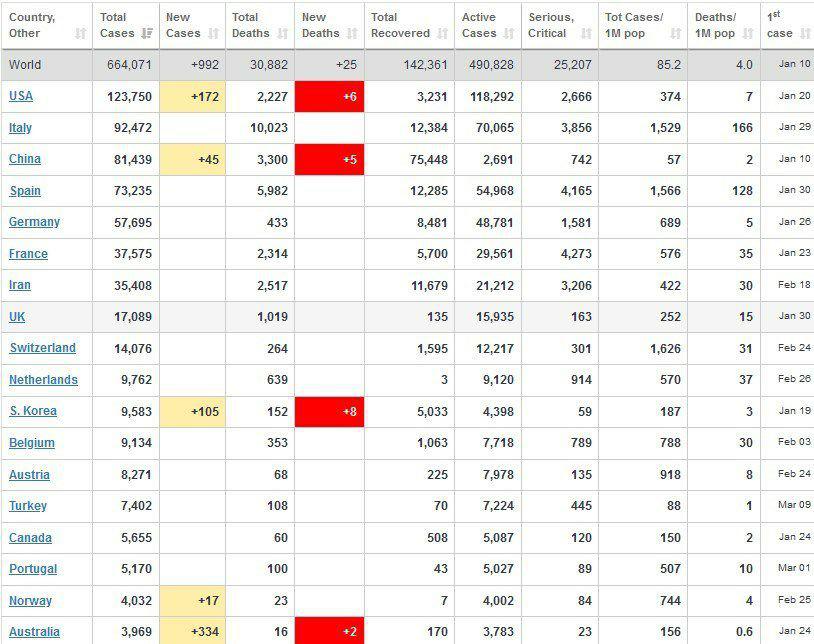This screenshot has width=814, height=644.
Task: Open the Spain country link
Action: point(25,190)
